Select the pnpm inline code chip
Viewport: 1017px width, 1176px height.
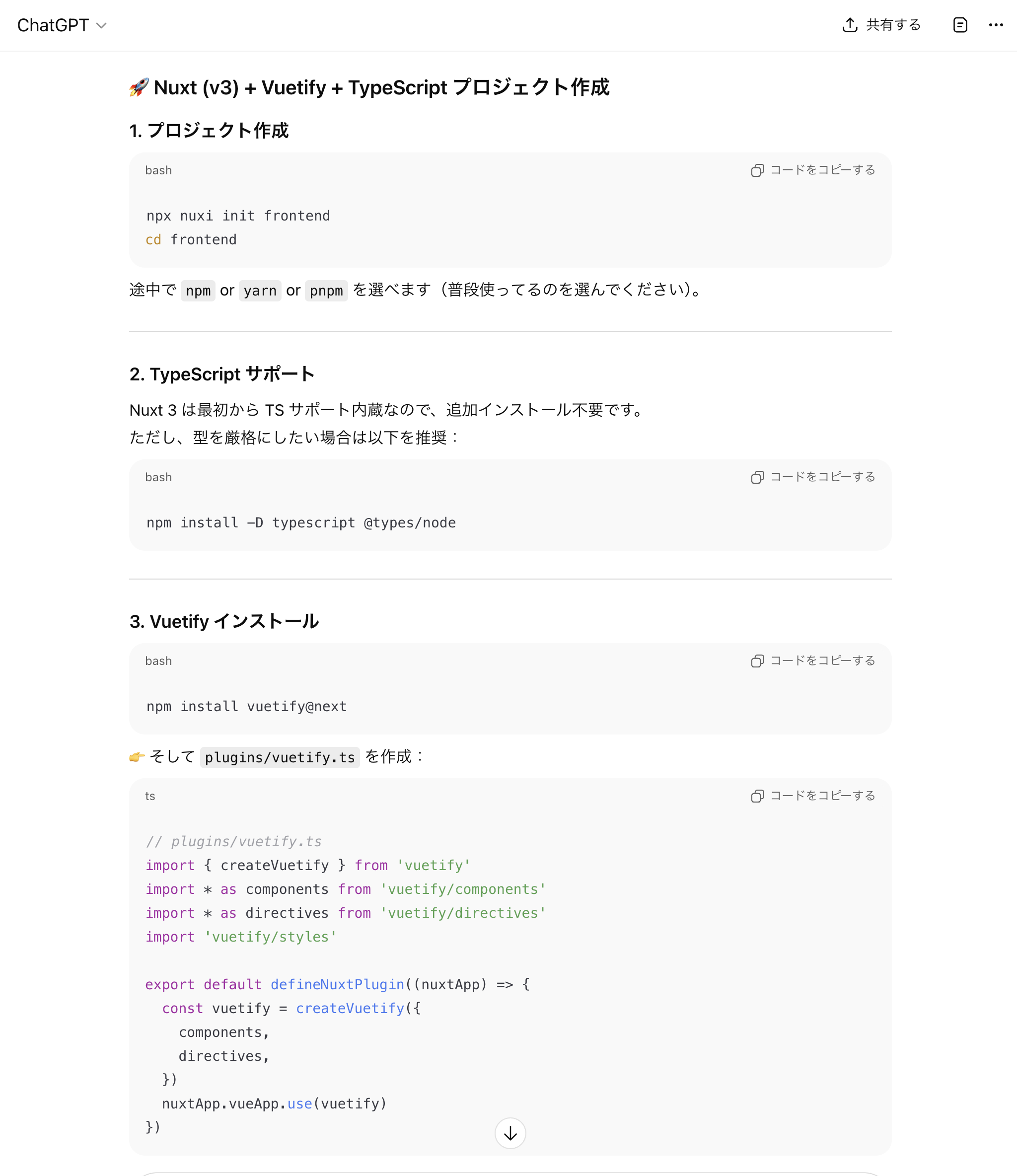[x=326, y=291]
